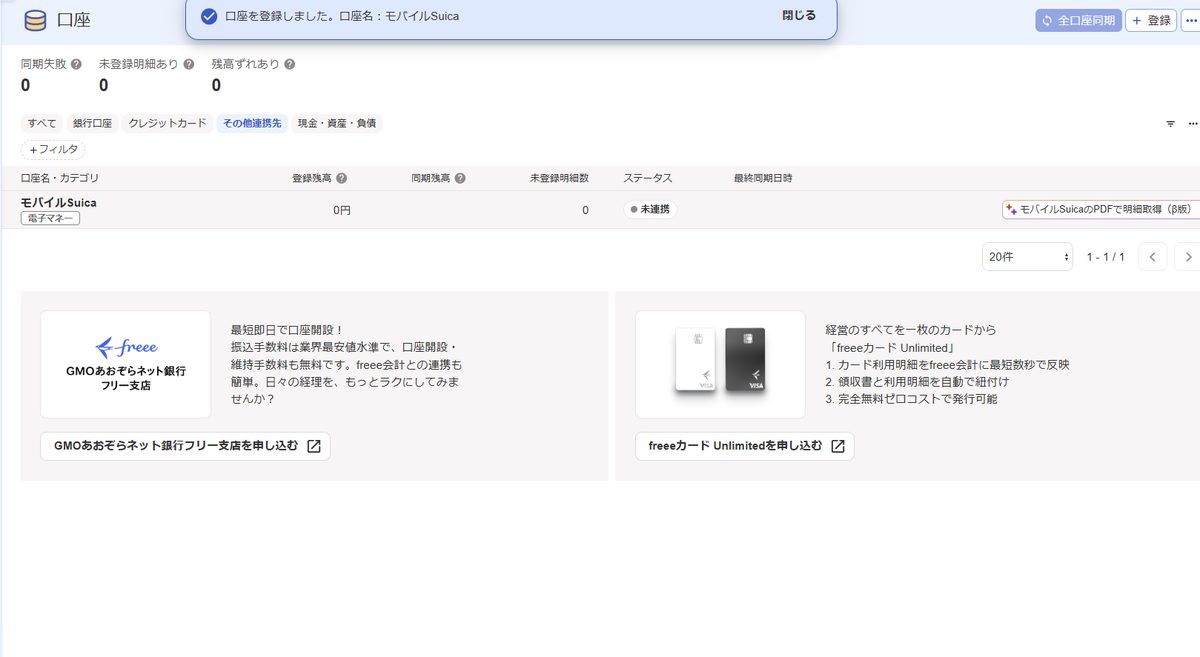Screen dimensions: 1200x657
Task: Click GMOあおぞらネット銀行フリー支店を申し込む link button
Action: tap(185, 446)
